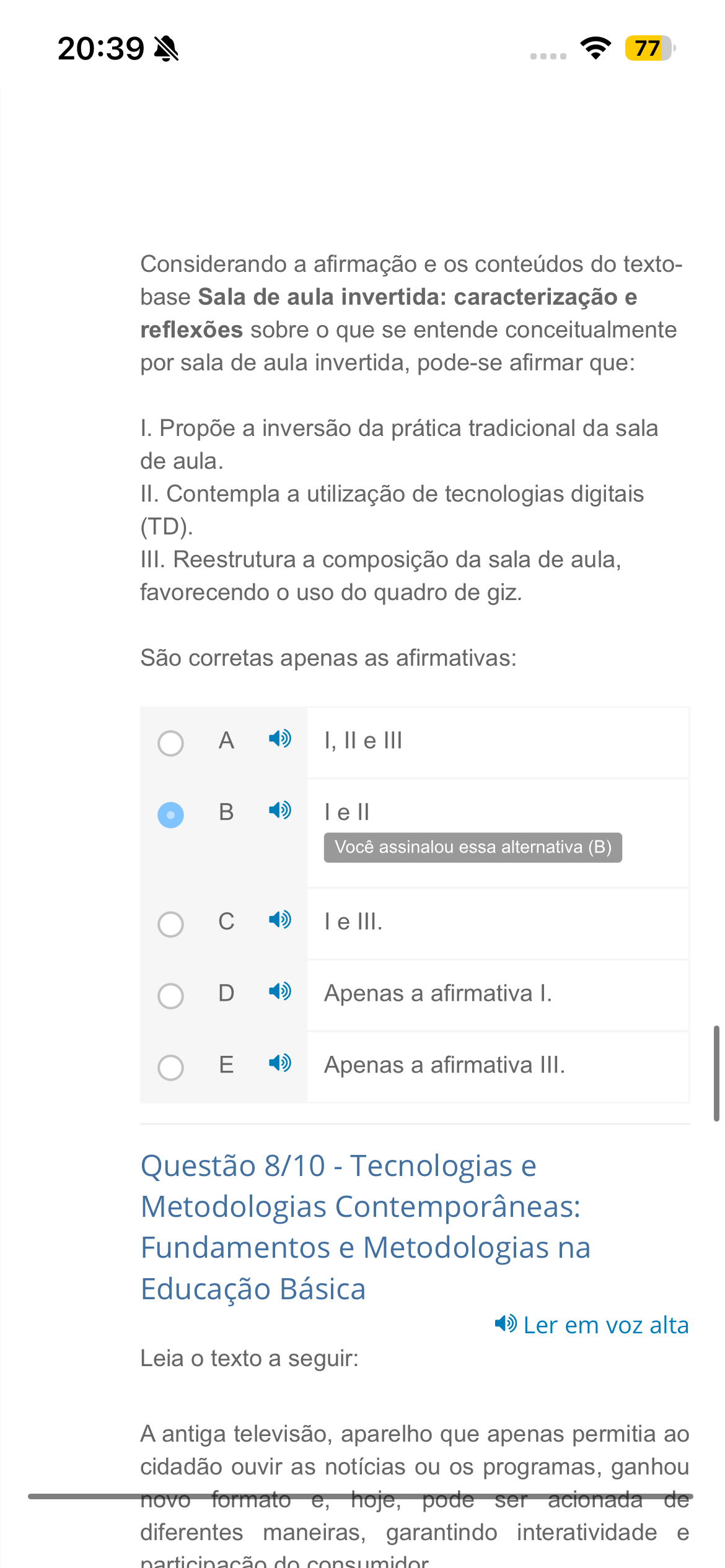Click the selected radio button B
Image resolution: width=725 pixels, height=1568 pixels.
point(170,815)
